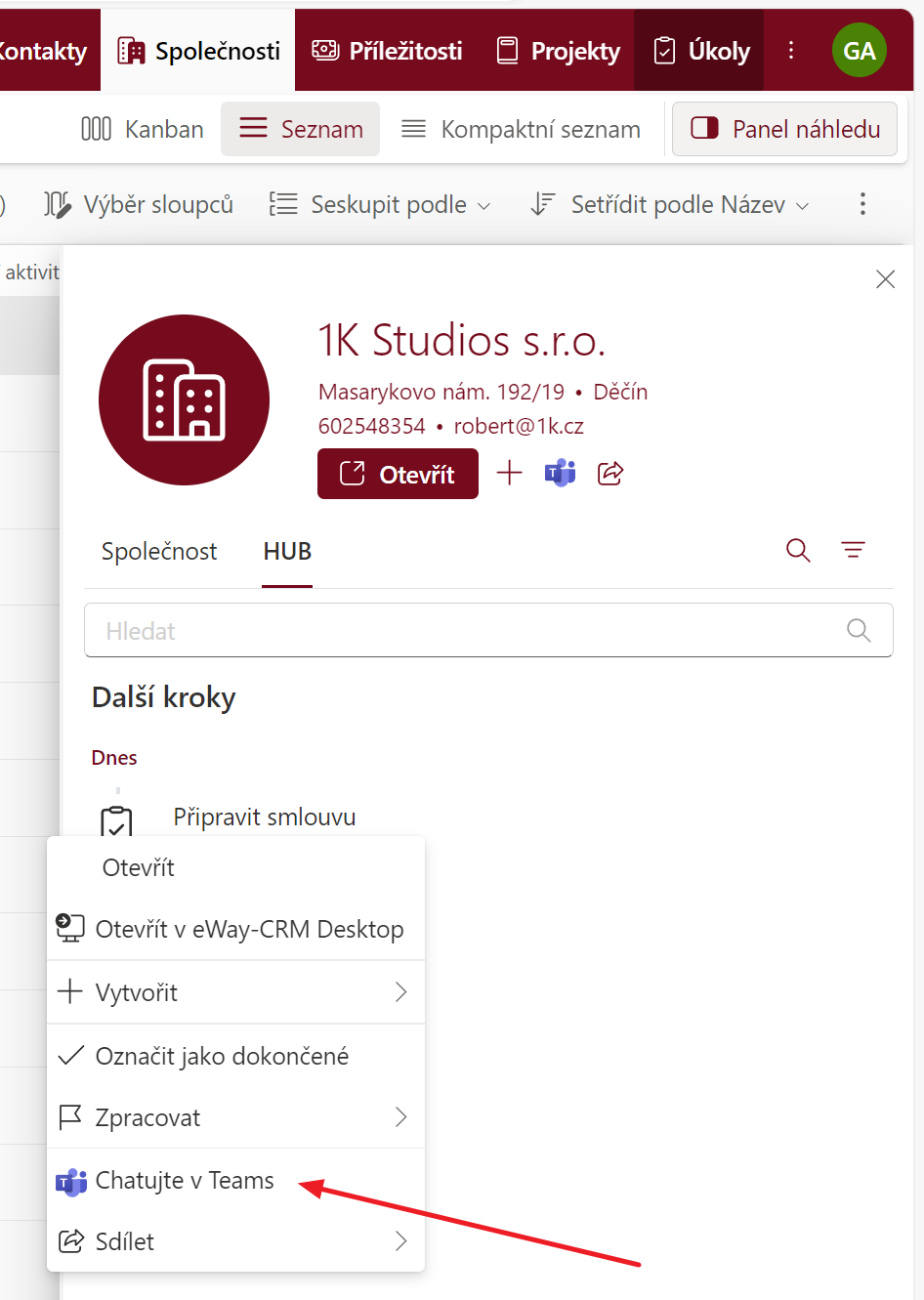924x1300 pixels.
Task: Click the Dnes date group label
Action: [x=114, y=758]
